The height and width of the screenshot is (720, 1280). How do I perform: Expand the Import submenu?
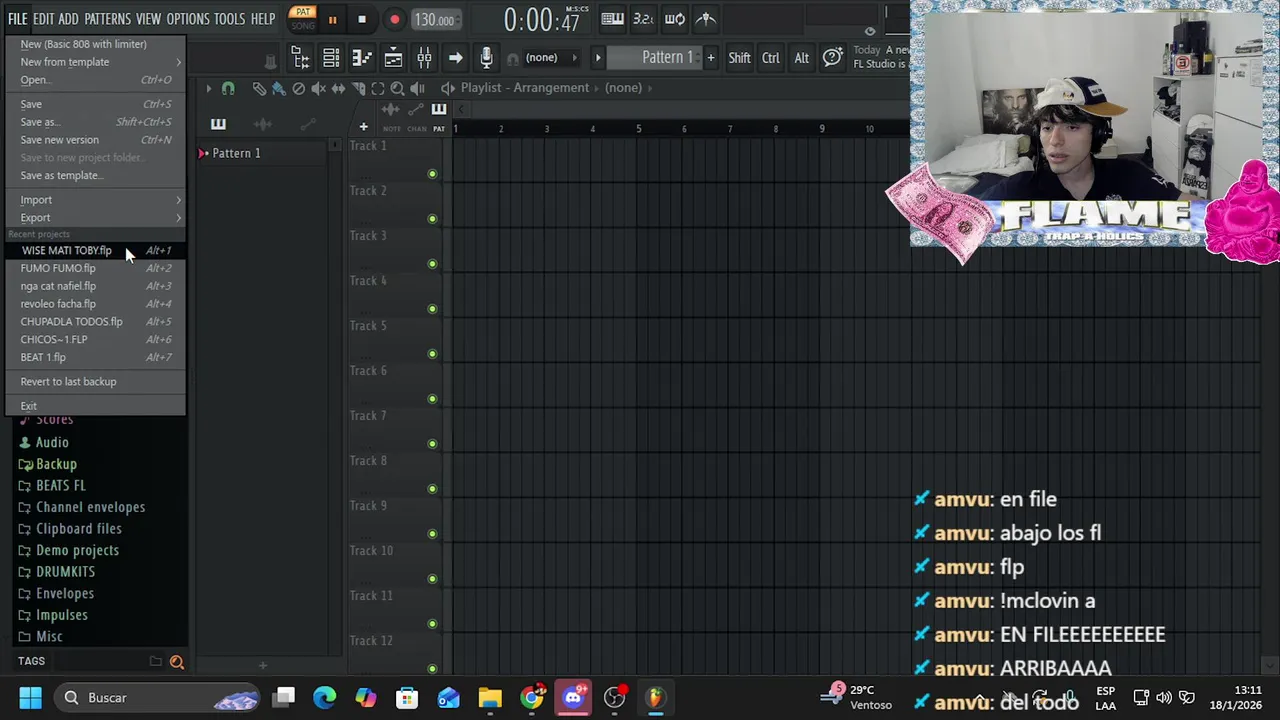[x=96, y=200]
